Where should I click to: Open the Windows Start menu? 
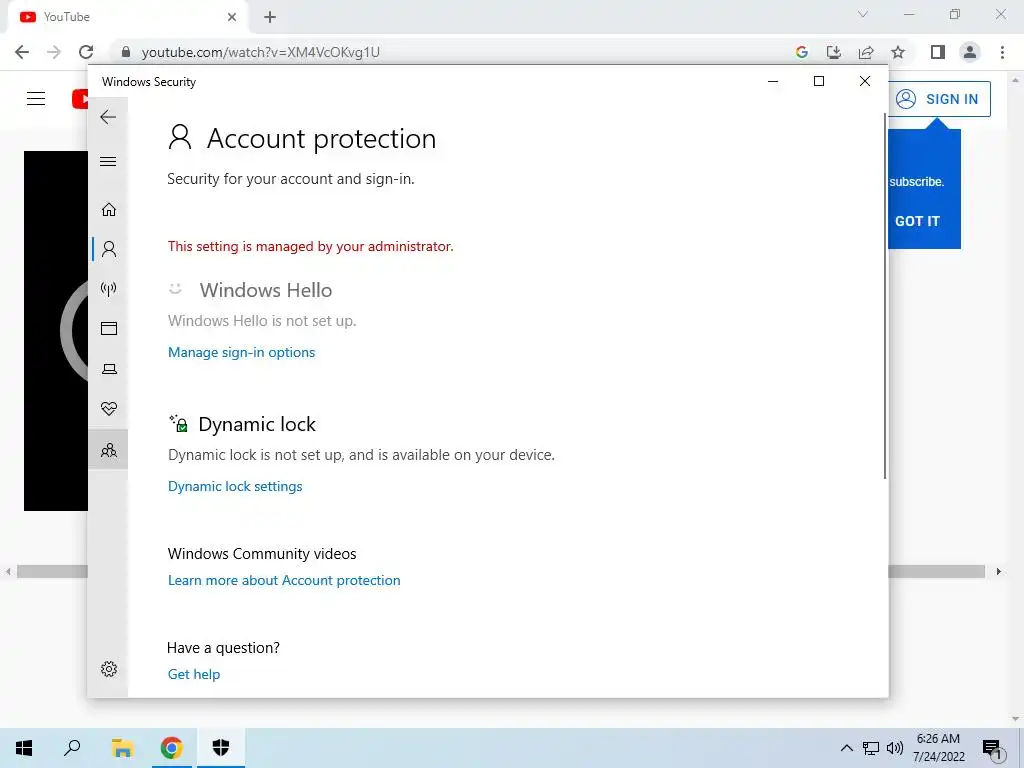click(24, 748)
